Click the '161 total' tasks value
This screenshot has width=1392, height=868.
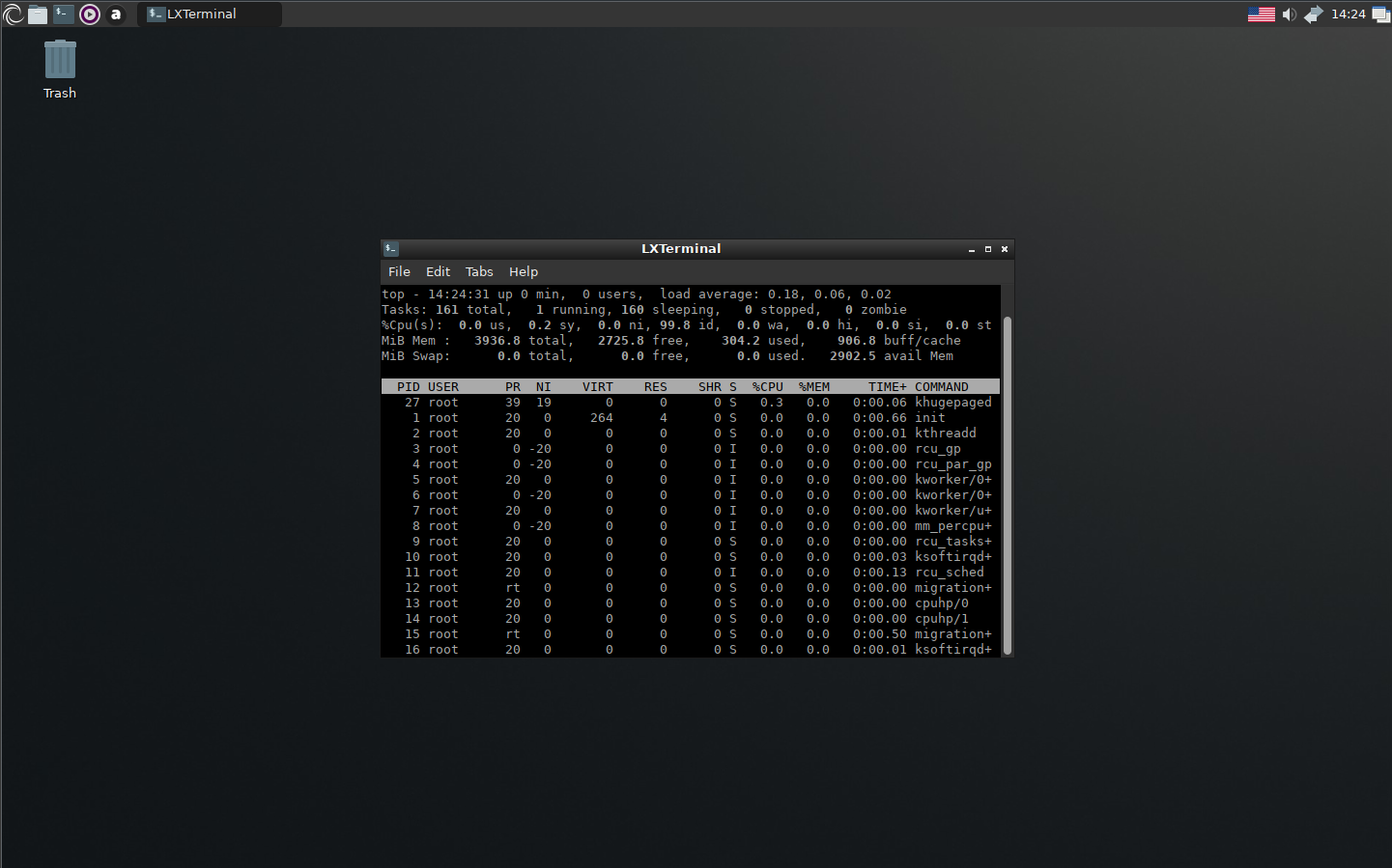(x=470, y=310)
